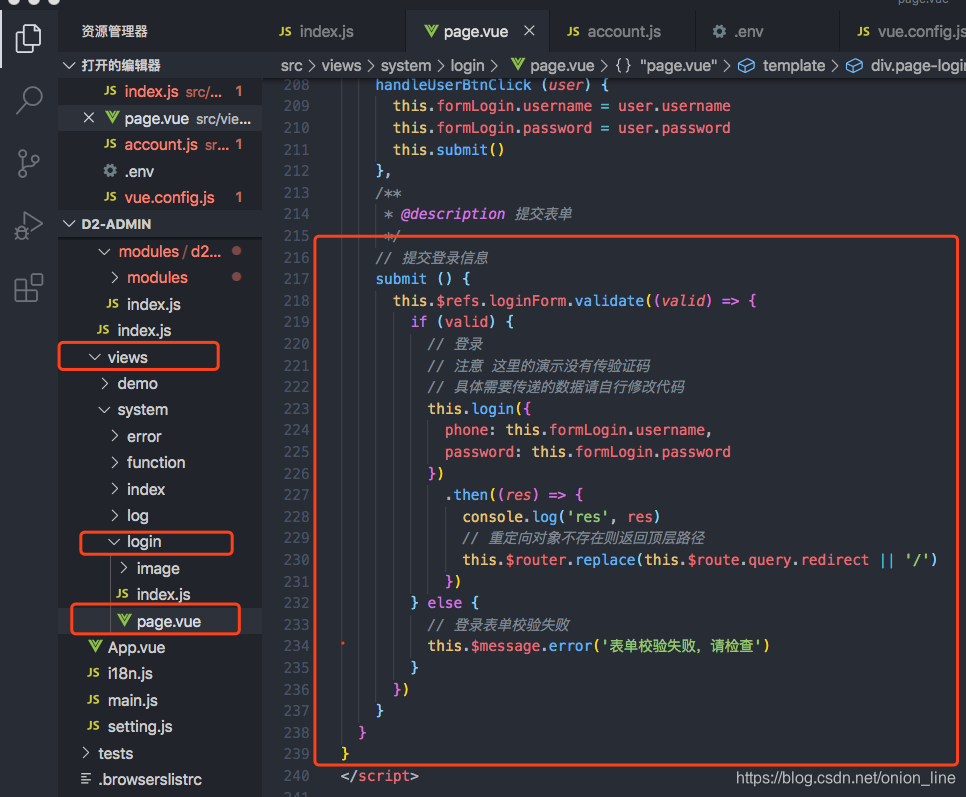Viewport: 966px width, 797px height.
Task: Click the views breadcrumb segment
Action: (x=341, y=65)
